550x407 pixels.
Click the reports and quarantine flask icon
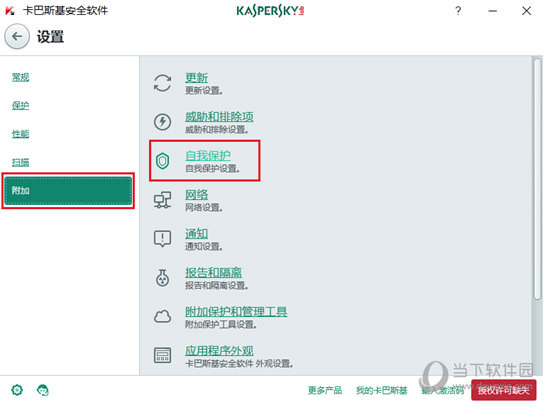(x=162, y=278)
